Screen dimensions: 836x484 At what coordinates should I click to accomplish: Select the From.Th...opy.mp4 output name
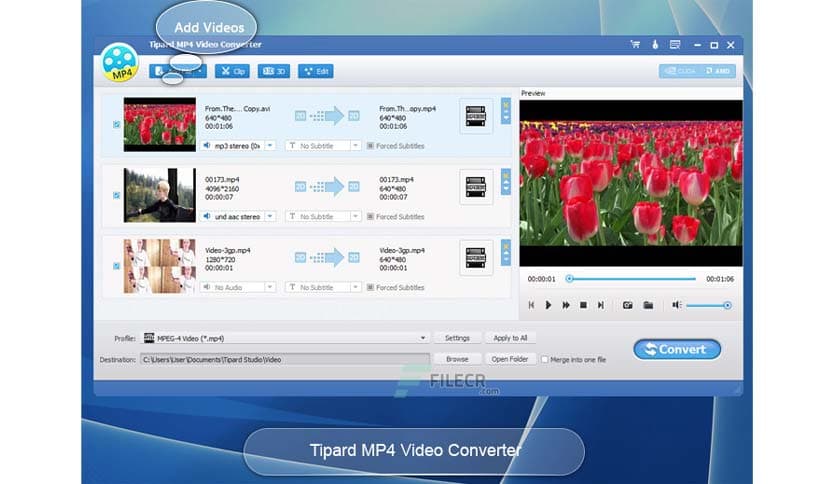coord(407,109)
